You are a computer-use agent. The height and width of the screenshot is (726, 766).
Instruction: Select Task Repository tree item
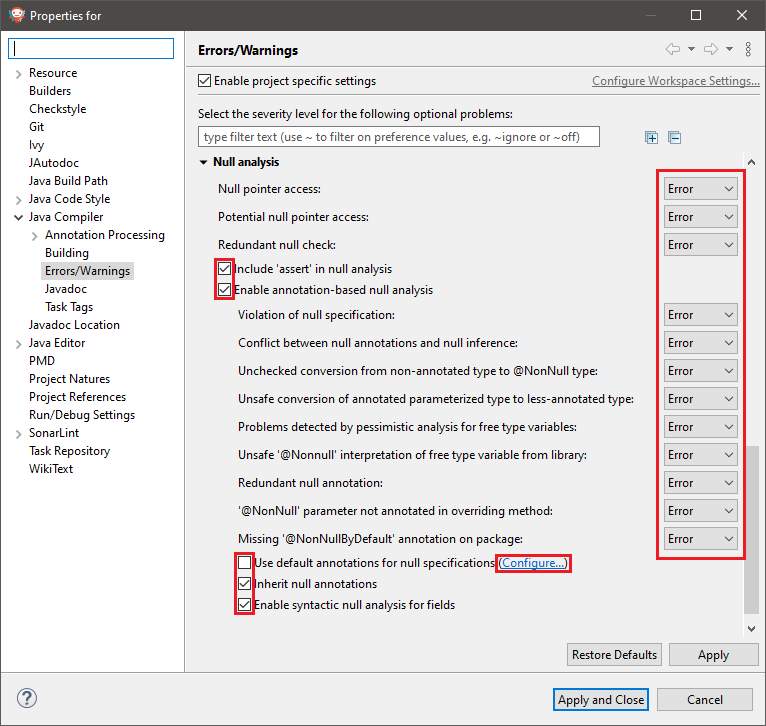click(69, 451)
